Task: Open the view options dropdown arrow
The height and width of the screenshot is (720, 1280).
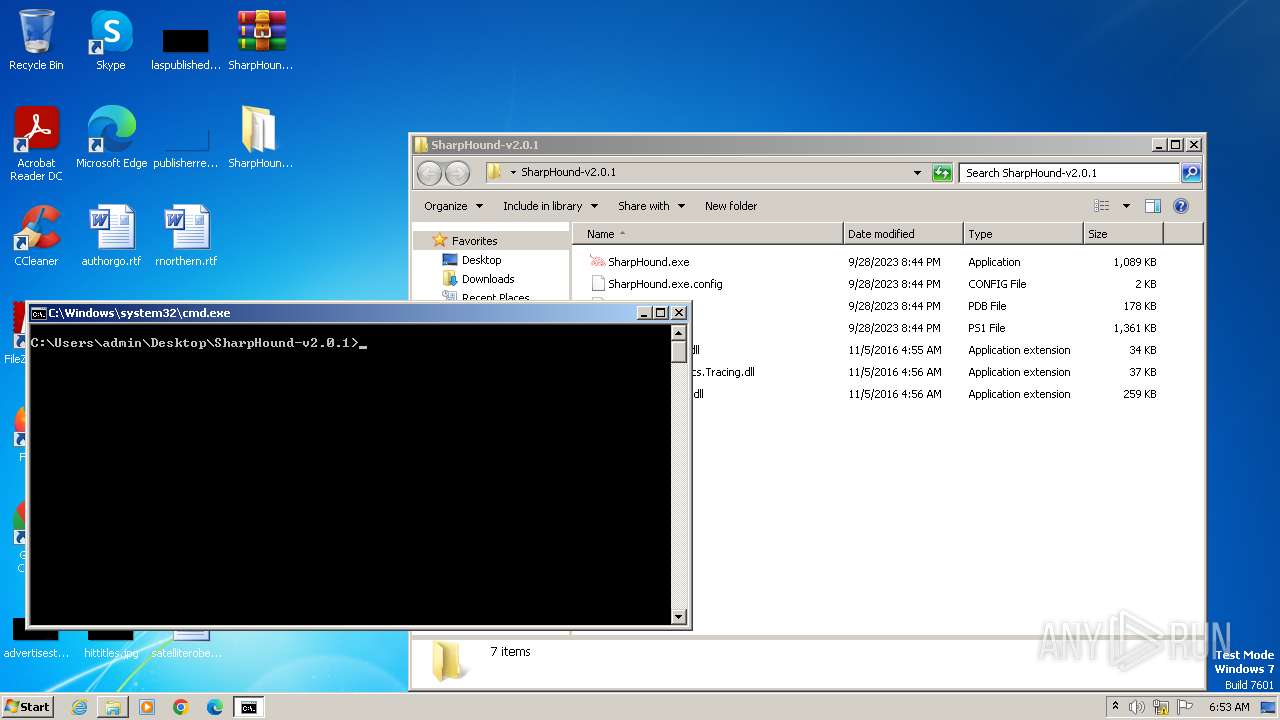Action: click(x=1126, y=206)
